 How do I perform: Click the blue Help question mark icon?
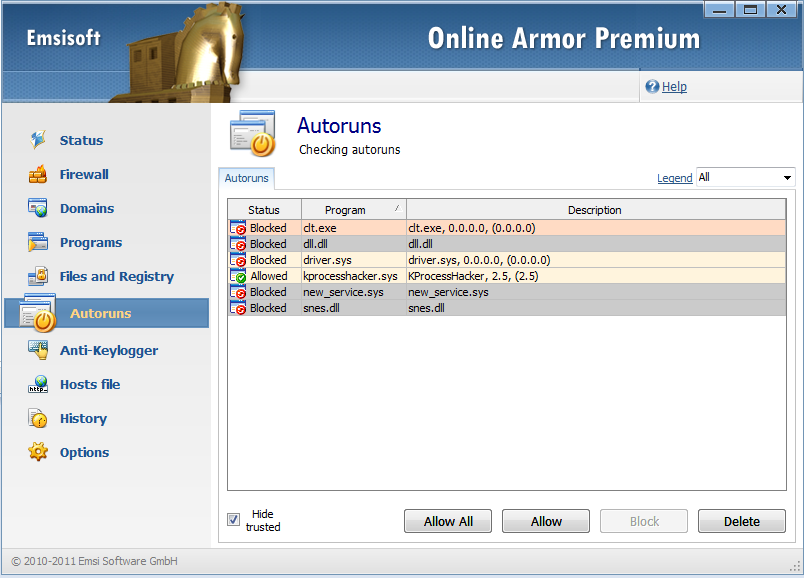pyautogui.click(x=652, y=87)
